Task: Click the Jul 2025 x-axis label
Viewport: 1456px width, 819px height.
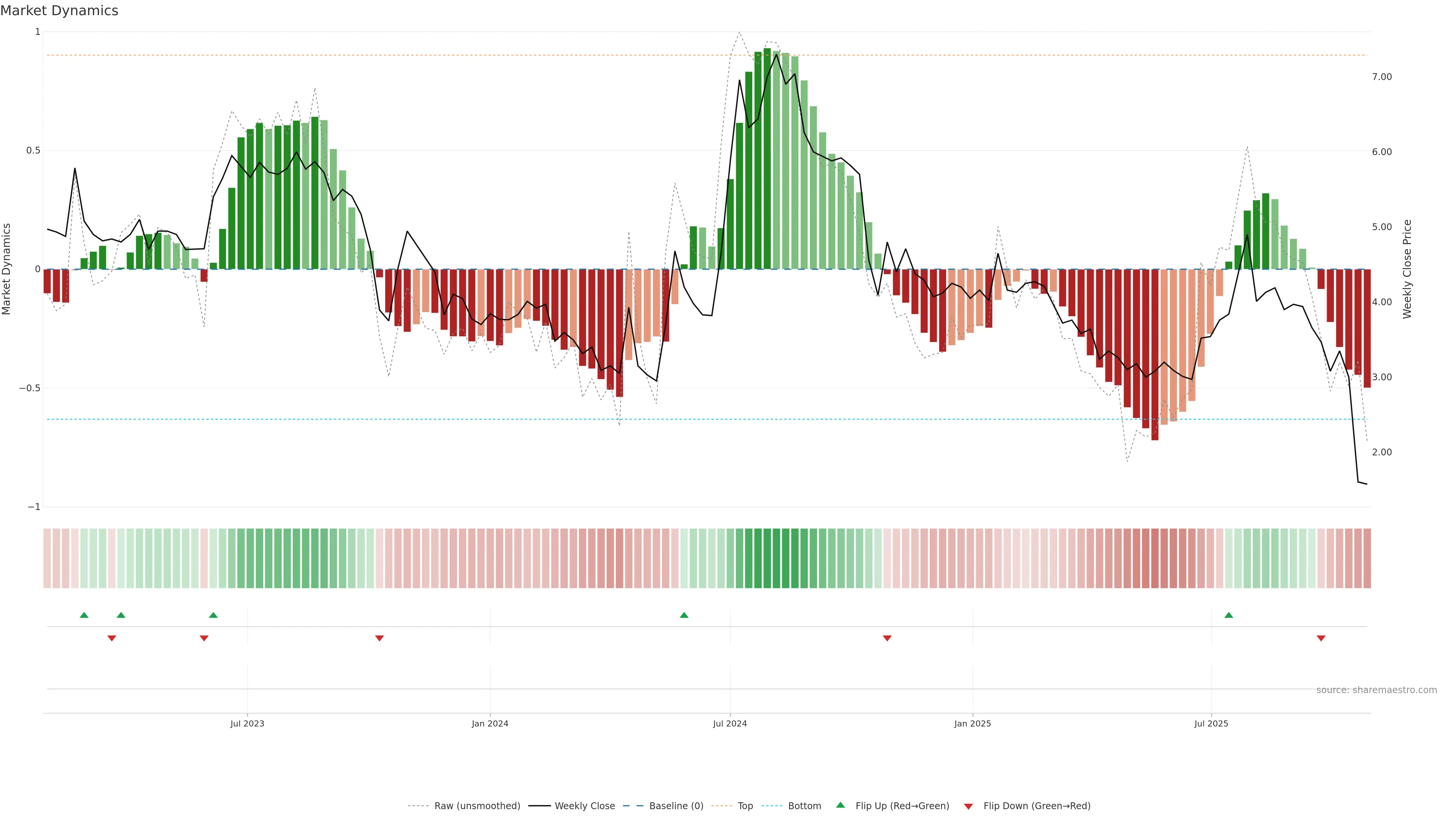Action: (1211, 723)
